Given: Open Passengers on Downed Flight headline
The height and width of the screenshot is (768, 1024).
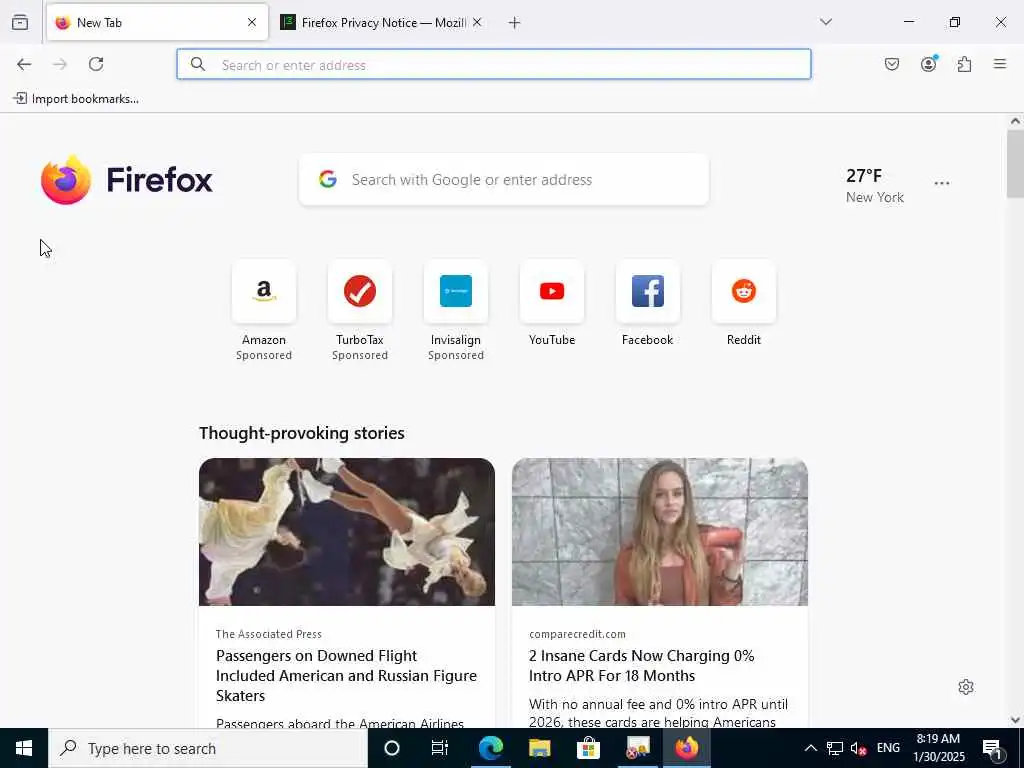Looking at the screenshot, I should click(x=346, y=675).
